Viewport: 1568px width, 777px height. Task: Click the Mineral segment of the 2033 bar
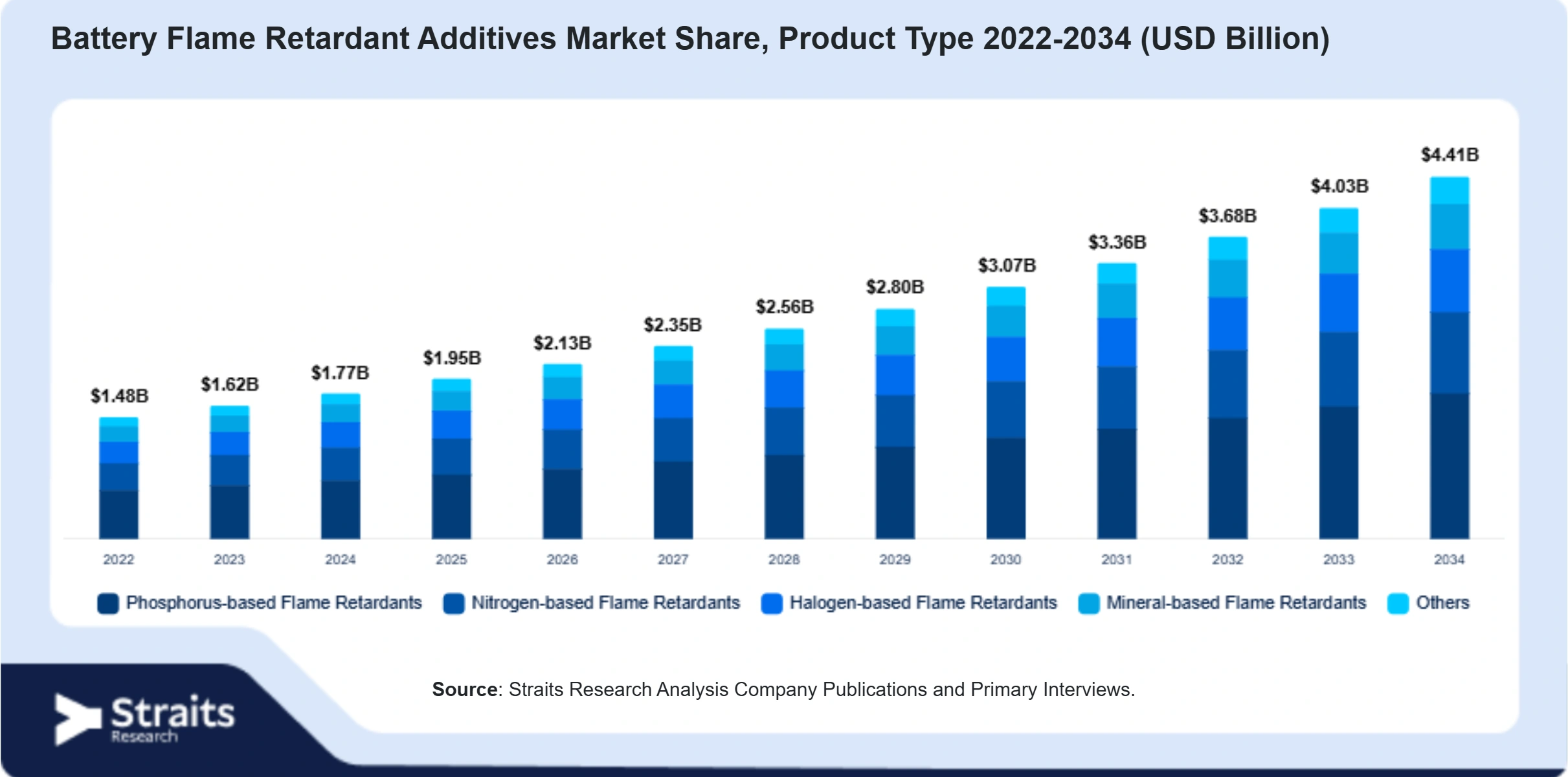click(1339, 253)
